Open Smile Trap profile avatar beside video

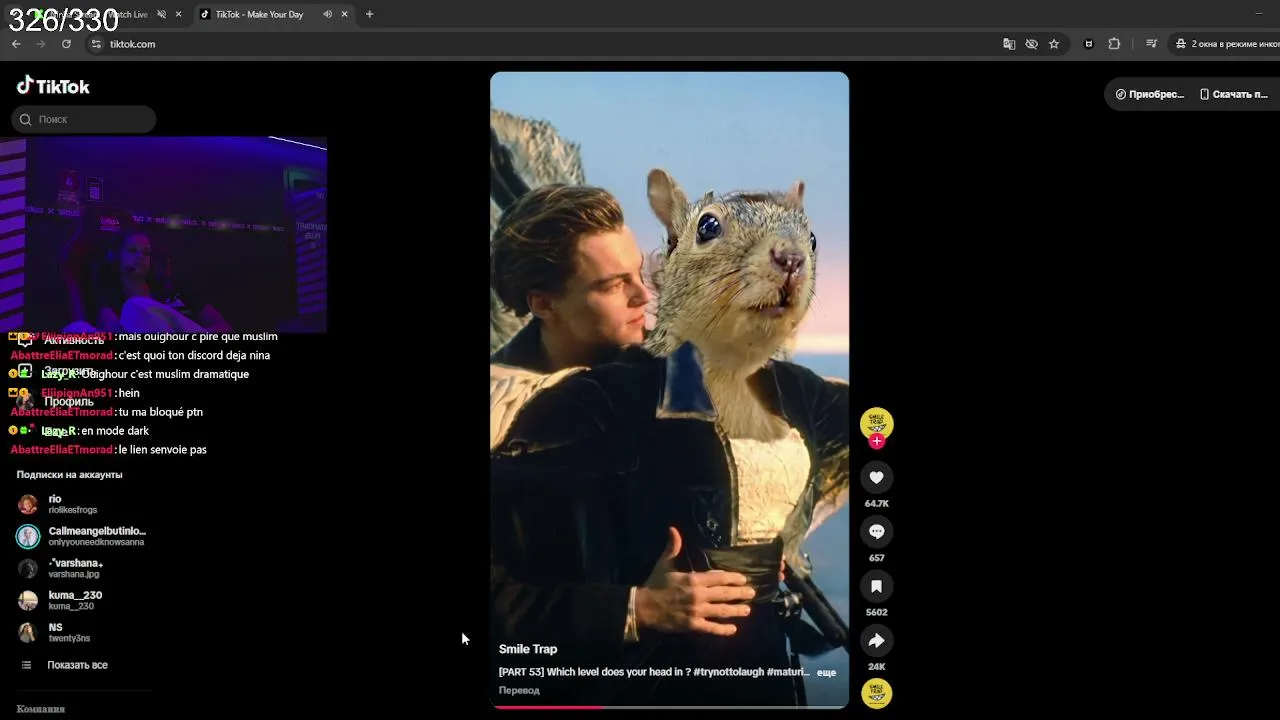[x=876, y=423]
